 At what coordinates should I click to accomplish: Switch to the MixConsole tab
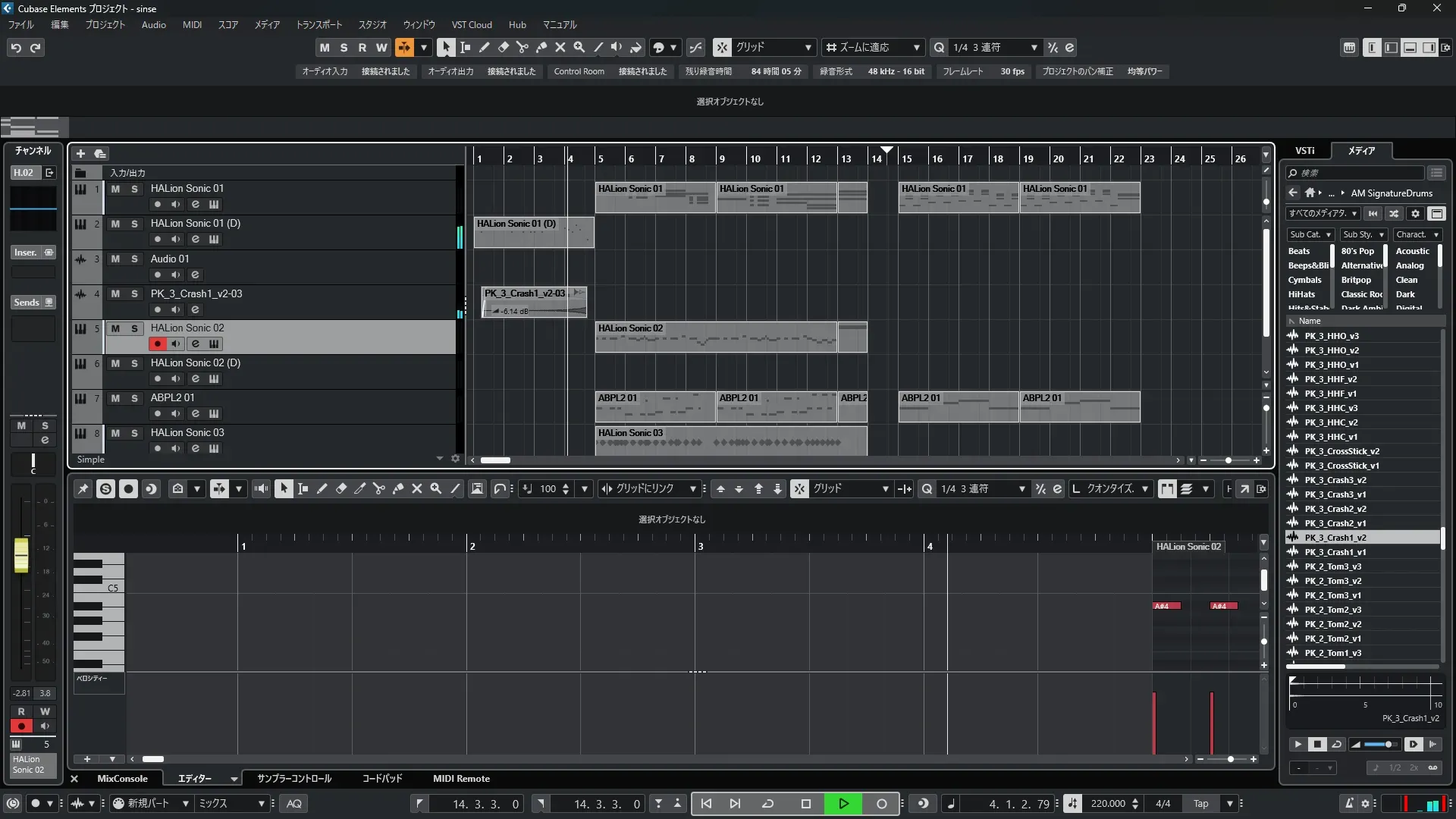click(121, 778)
